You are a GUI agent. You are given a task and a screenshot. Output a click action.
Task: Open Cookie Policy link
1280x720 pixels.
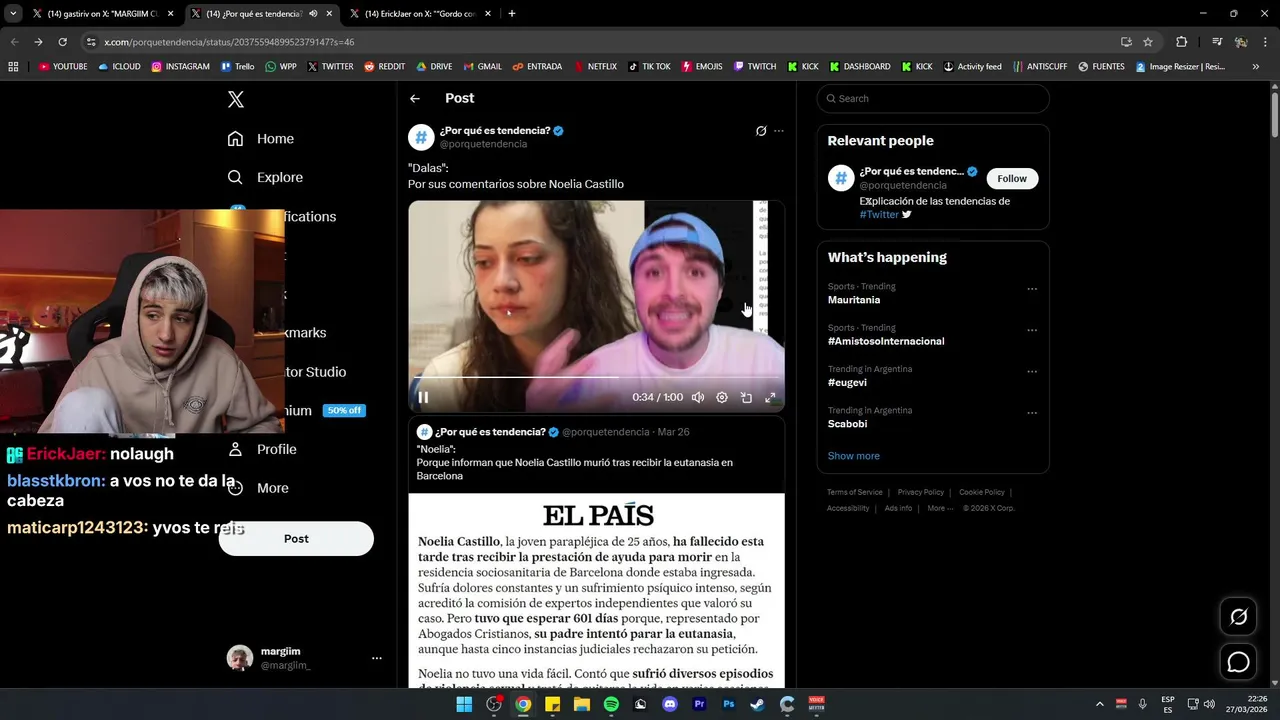tap(982, 492)
